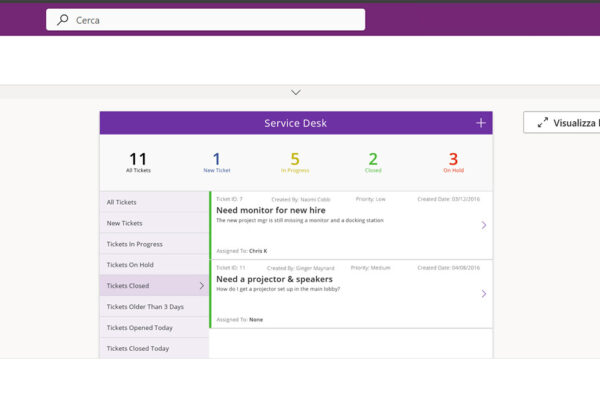
Task: Open Tickets In Progress in the sidebar
Action: (x=154, y=244)
